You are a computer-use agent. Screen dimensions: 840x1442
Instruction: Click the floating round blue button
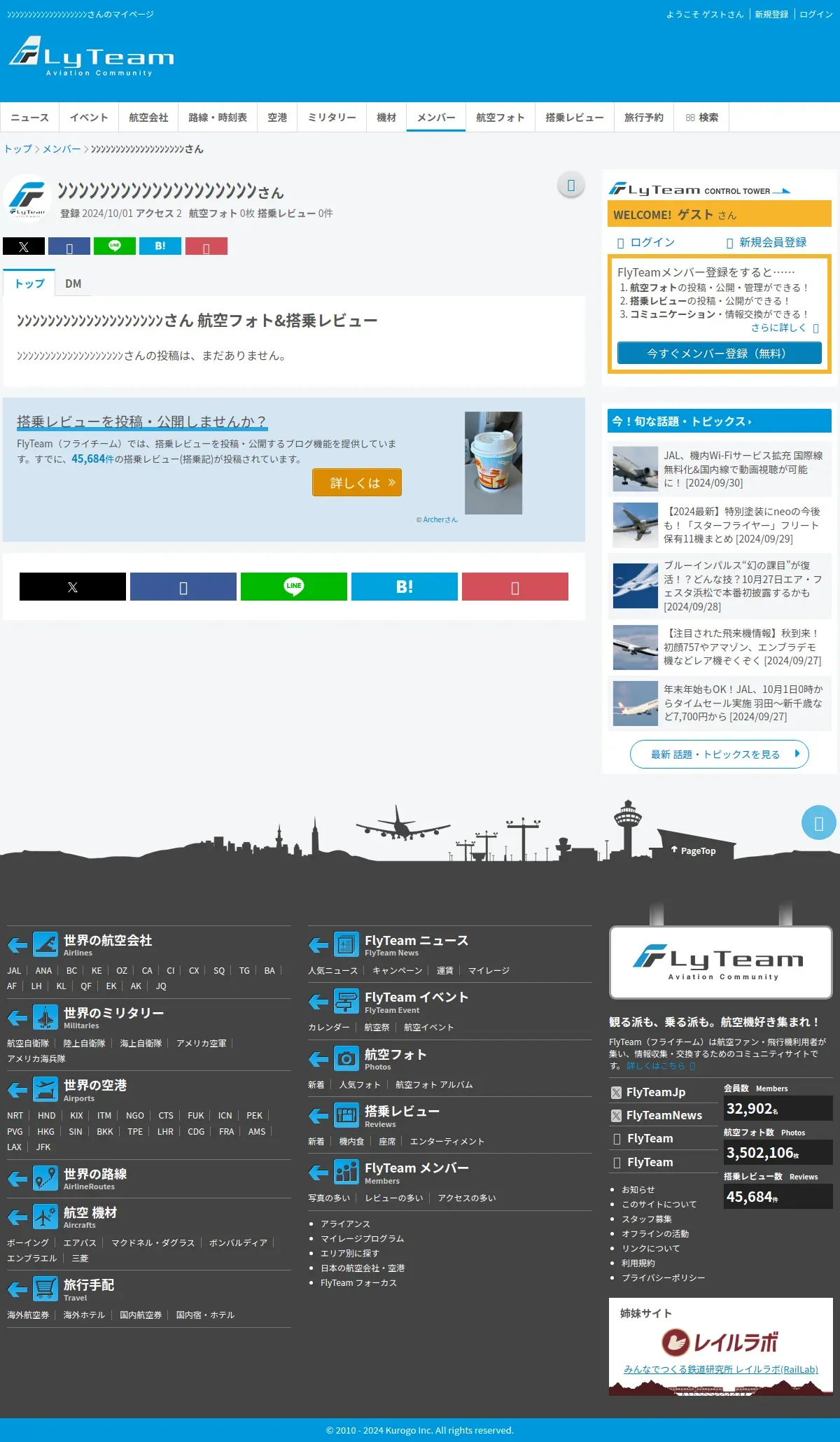click(818, 823)
